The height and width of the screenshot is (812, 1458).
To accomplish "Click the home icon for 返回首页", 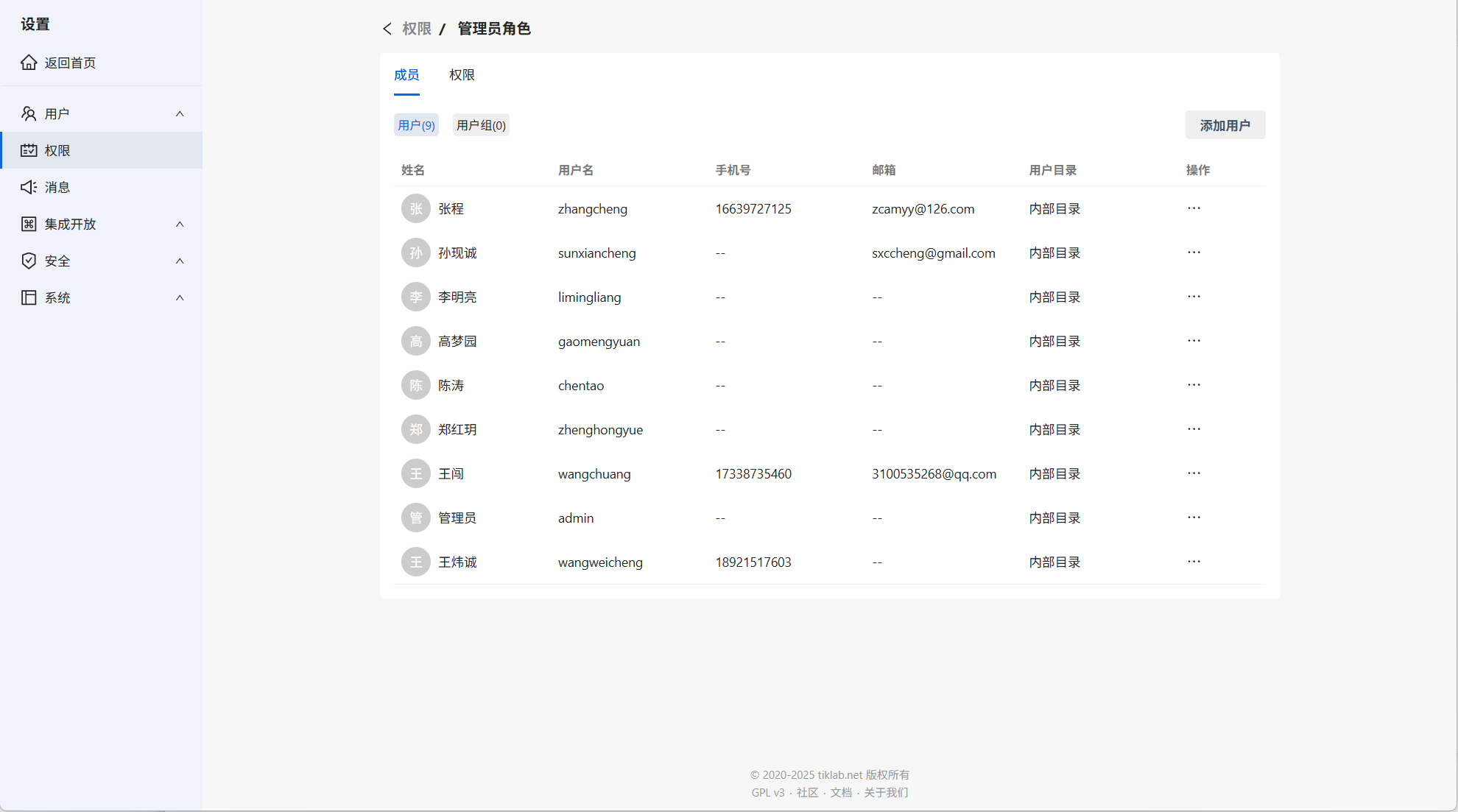I will (x=29, y=63).
